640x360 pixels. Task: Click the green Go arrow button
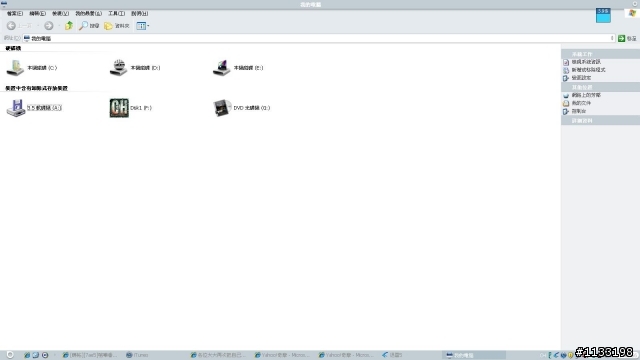(x=621, y=38)
